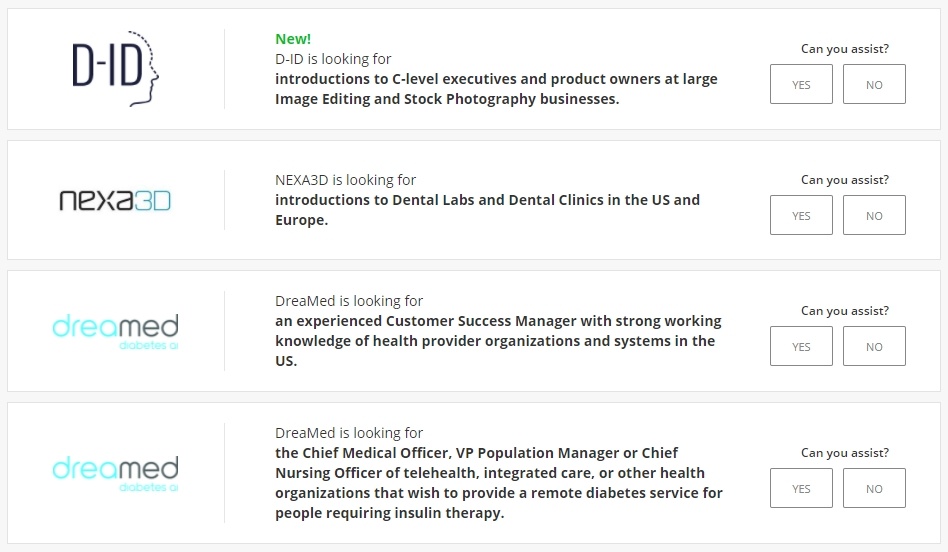Image resolution: width=948 pixels, height=552 pixels.
Task: Open DreaMed's Customer Success Manager request text
Action: [x=498, y=341]
